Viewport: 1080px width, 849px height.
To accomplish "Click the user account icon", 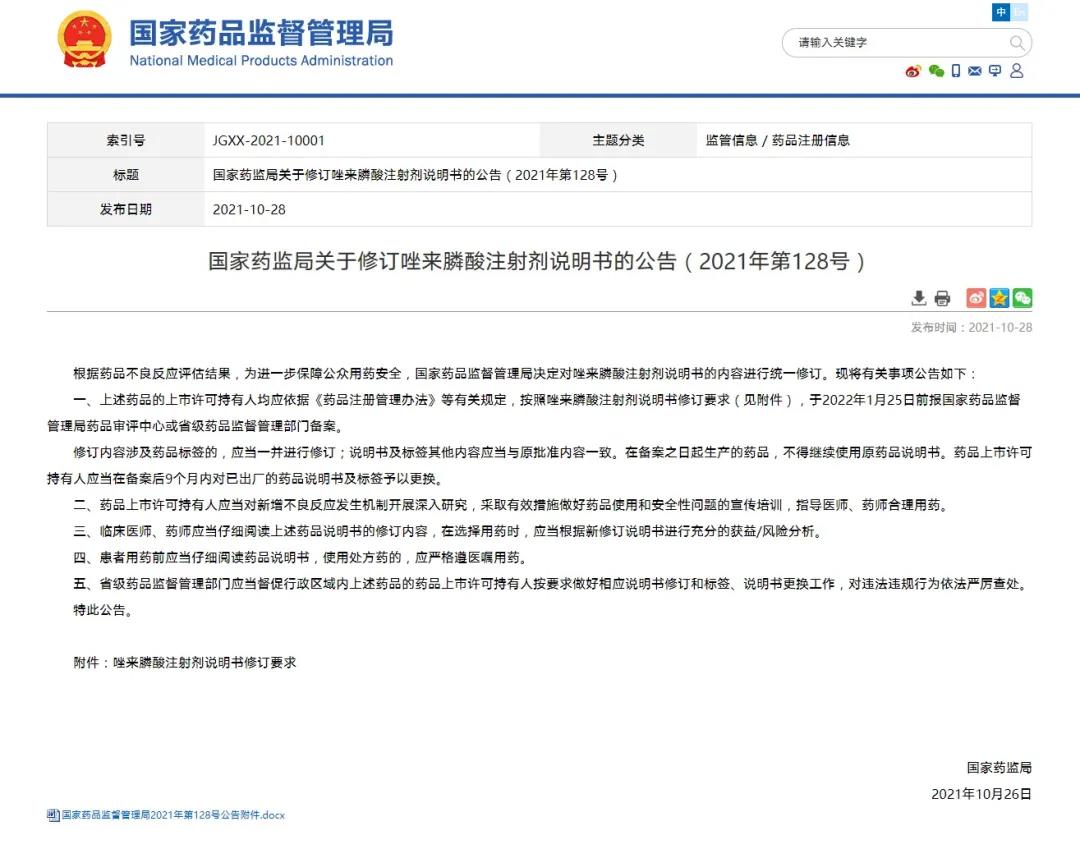I will (1017, 71).
